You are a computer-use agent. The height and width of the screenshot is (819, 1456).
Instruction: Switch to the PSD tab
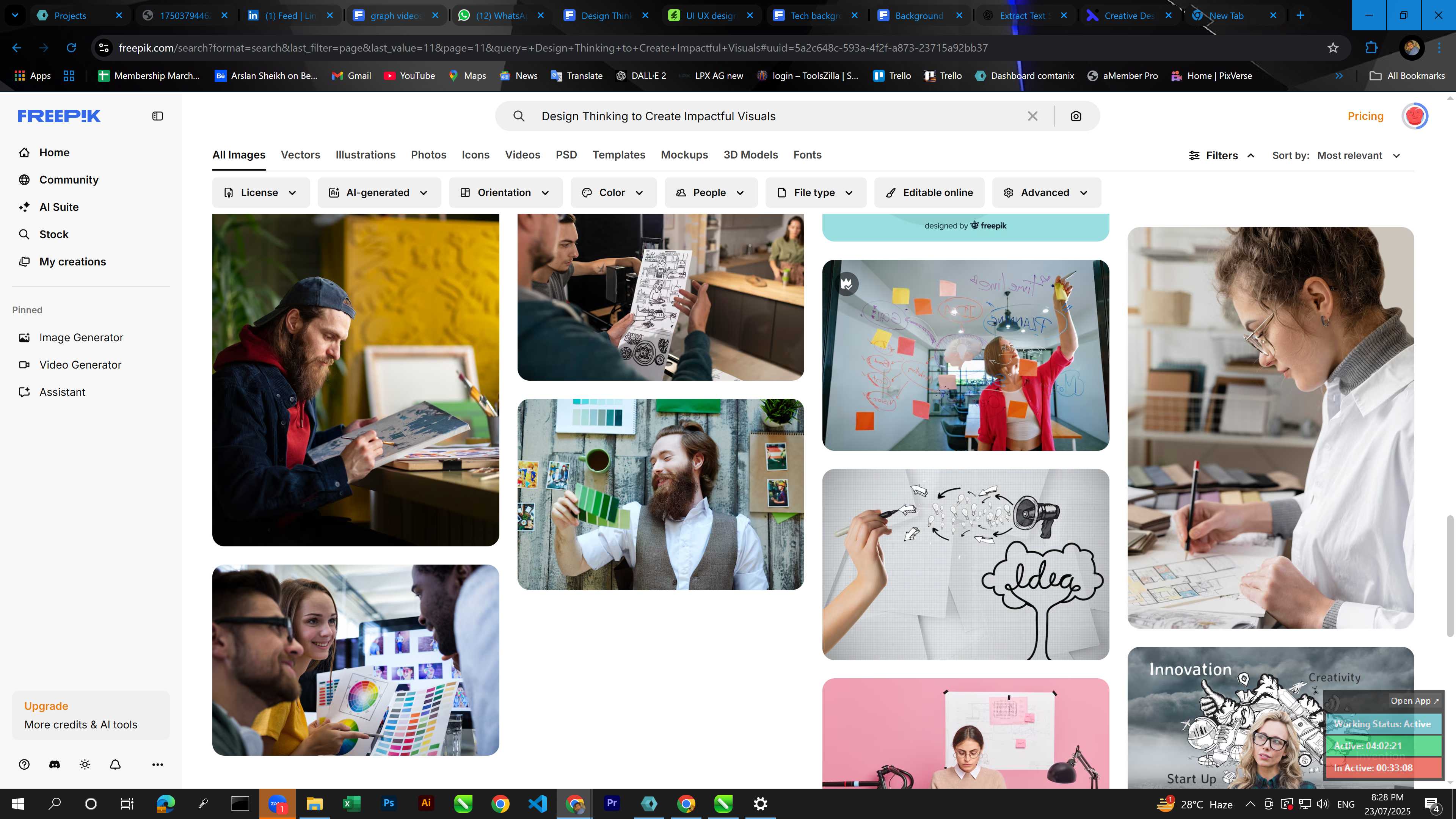click(x=566, y=155)
